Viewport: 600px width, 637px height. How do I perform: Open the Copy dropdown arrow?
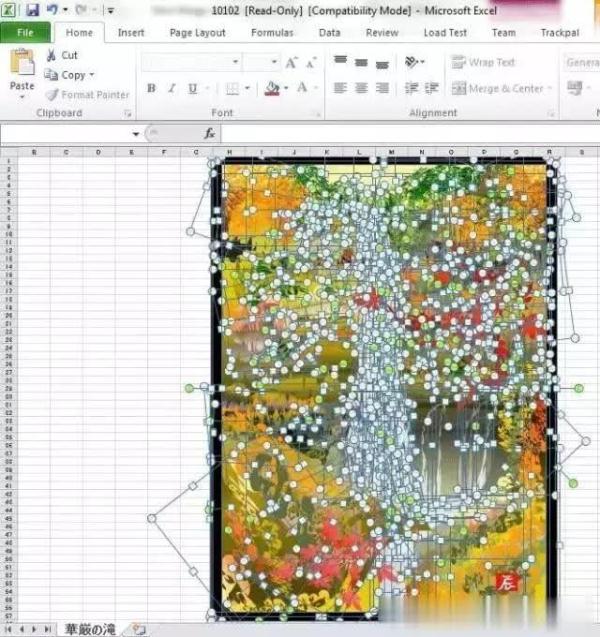pyautogui.click(x=92, y=75)
